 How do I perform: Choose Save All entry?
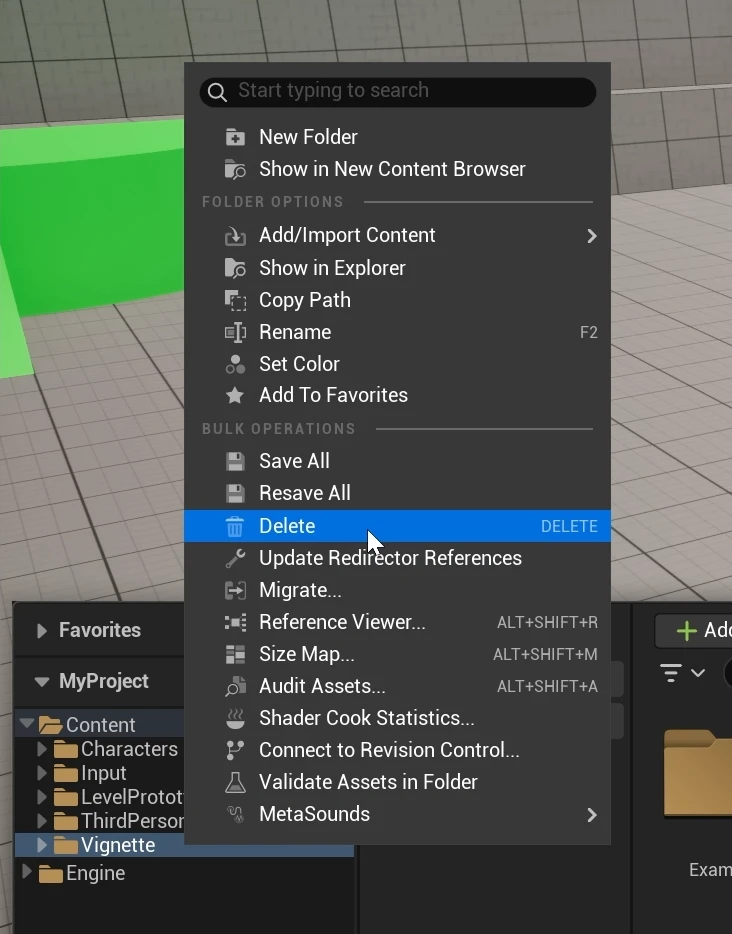397,461
